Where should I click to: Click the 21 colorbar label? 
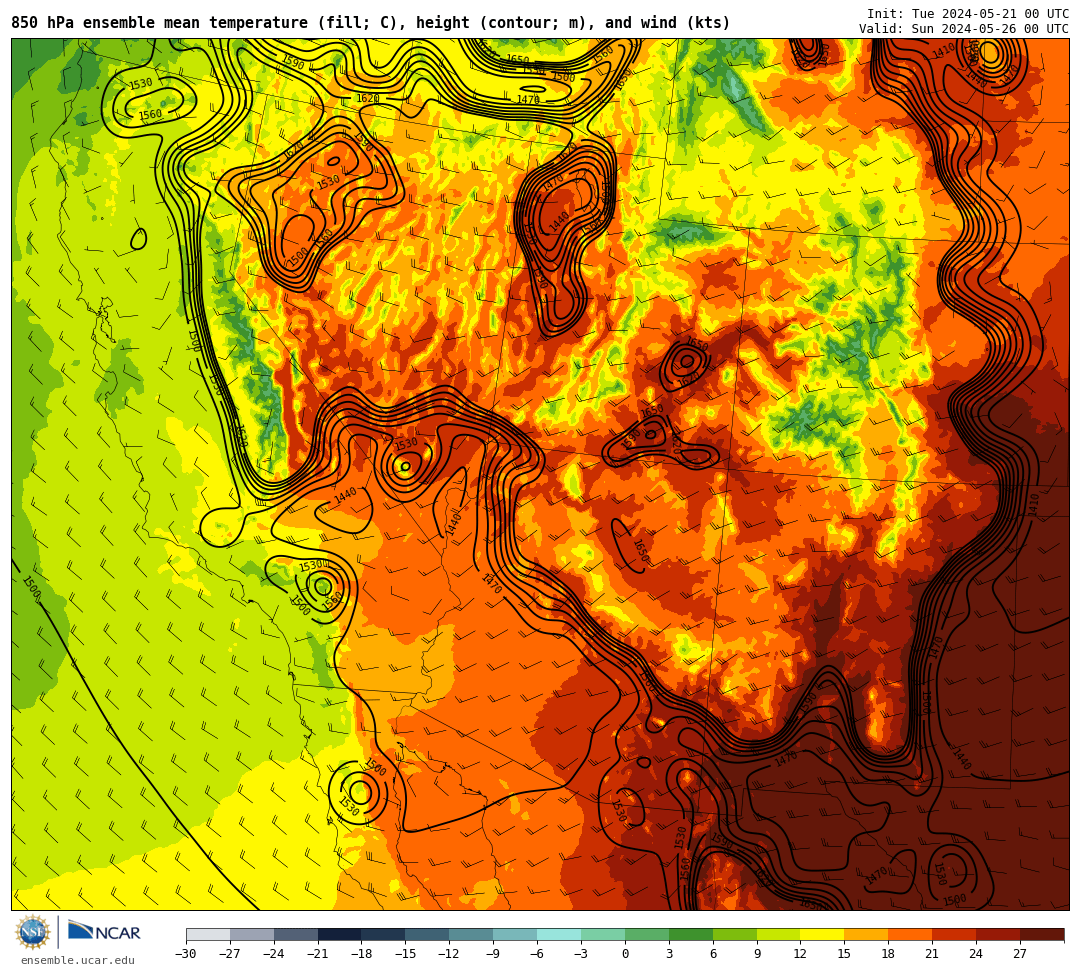pyautogui.click(x=933, y=954)
